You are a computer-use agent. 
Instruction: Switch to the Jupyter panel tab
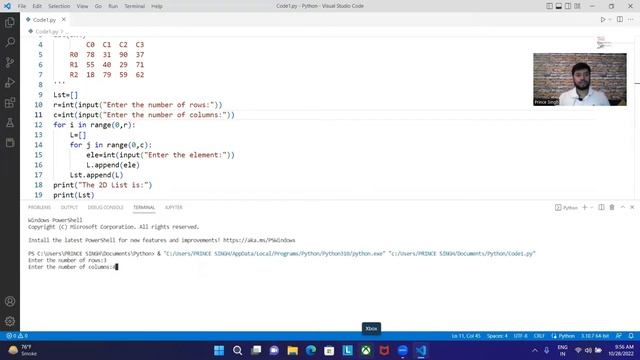[x=173, y=207]
